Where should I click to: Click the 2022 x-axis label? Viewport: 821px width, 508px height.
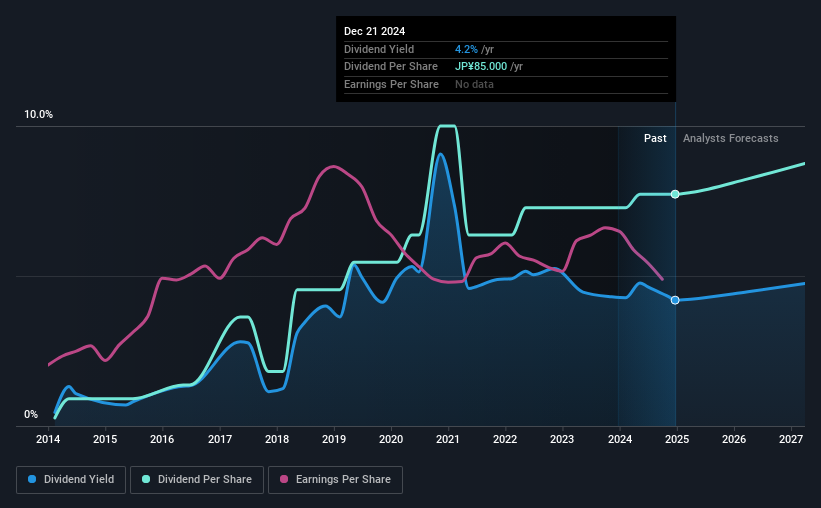(x=505, y=439)
